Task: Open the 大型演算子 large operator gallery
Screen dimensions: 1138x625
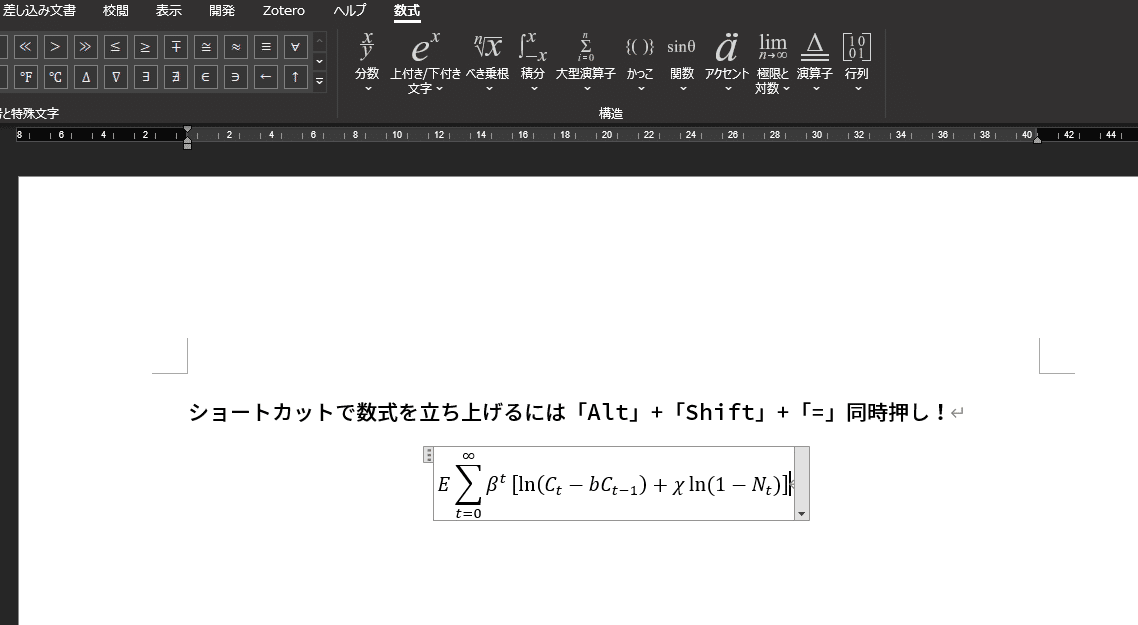Action: tap(586, 62)
